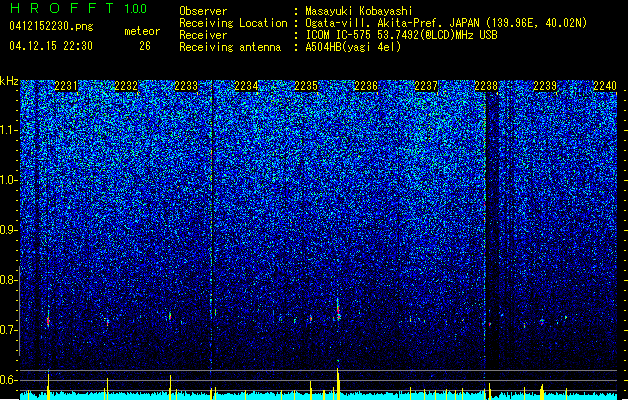Click the 0.9 kHz axis tick label
The height and width of the screenshot is (400, 629).
9,230
